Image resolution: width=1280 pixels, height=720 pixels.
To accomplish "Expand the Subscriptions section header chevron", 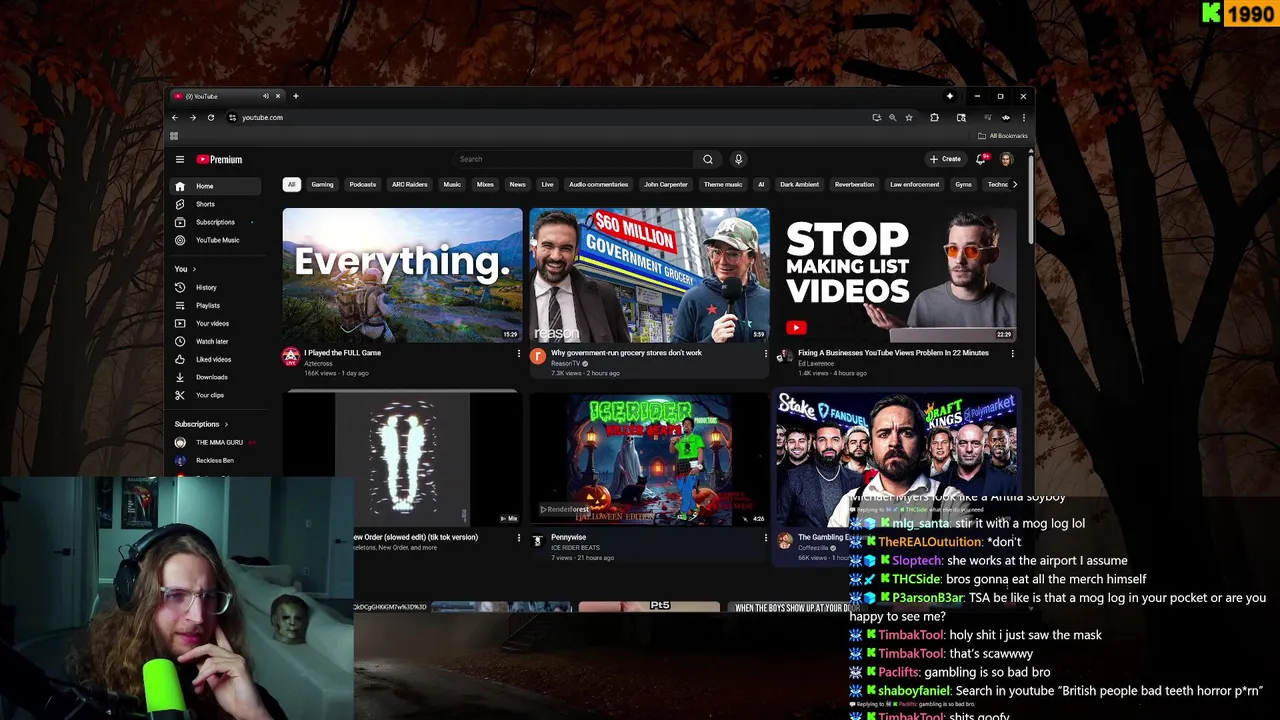I will (226, 424).
